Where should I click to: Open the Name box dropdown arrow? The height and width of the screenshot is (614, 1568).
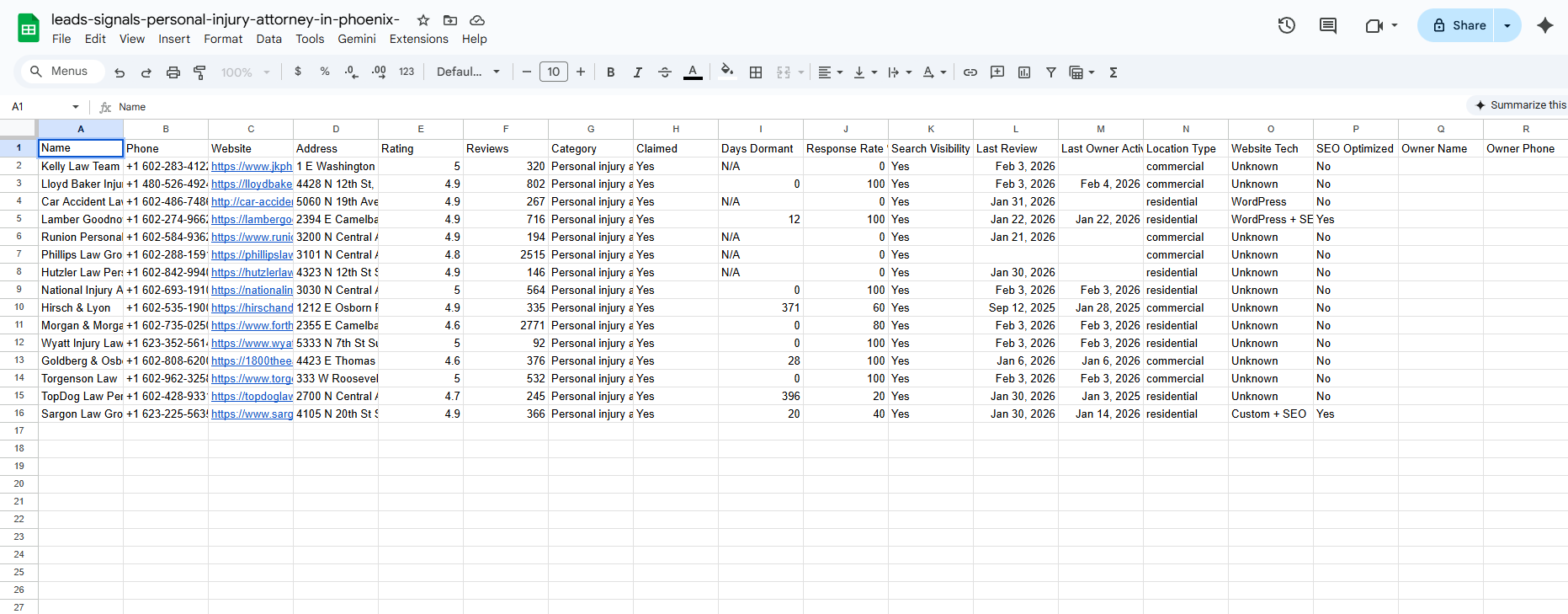[76, 107]
